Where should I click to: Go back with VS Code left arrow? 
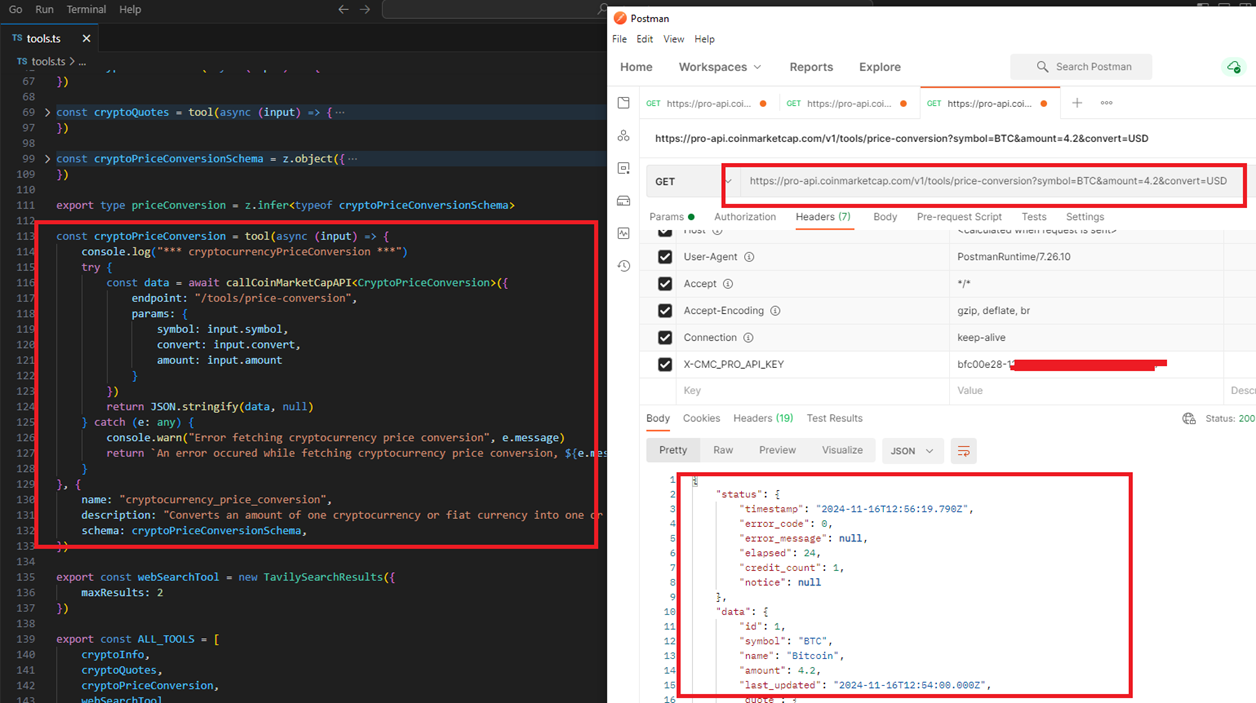(x=343, y=9)
